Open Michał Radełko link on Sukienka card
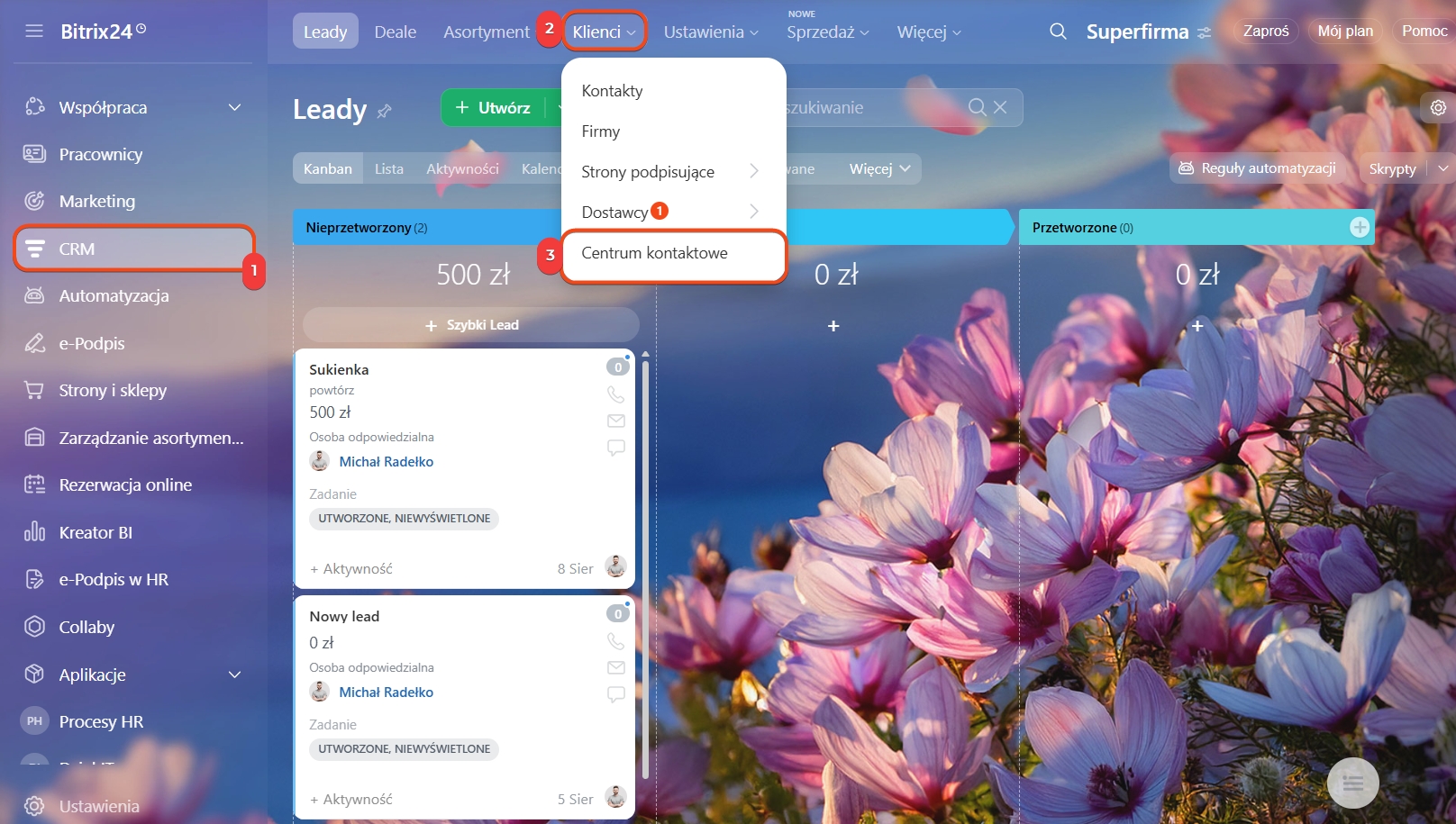The image size is (1456, 824). coord(386,461)
